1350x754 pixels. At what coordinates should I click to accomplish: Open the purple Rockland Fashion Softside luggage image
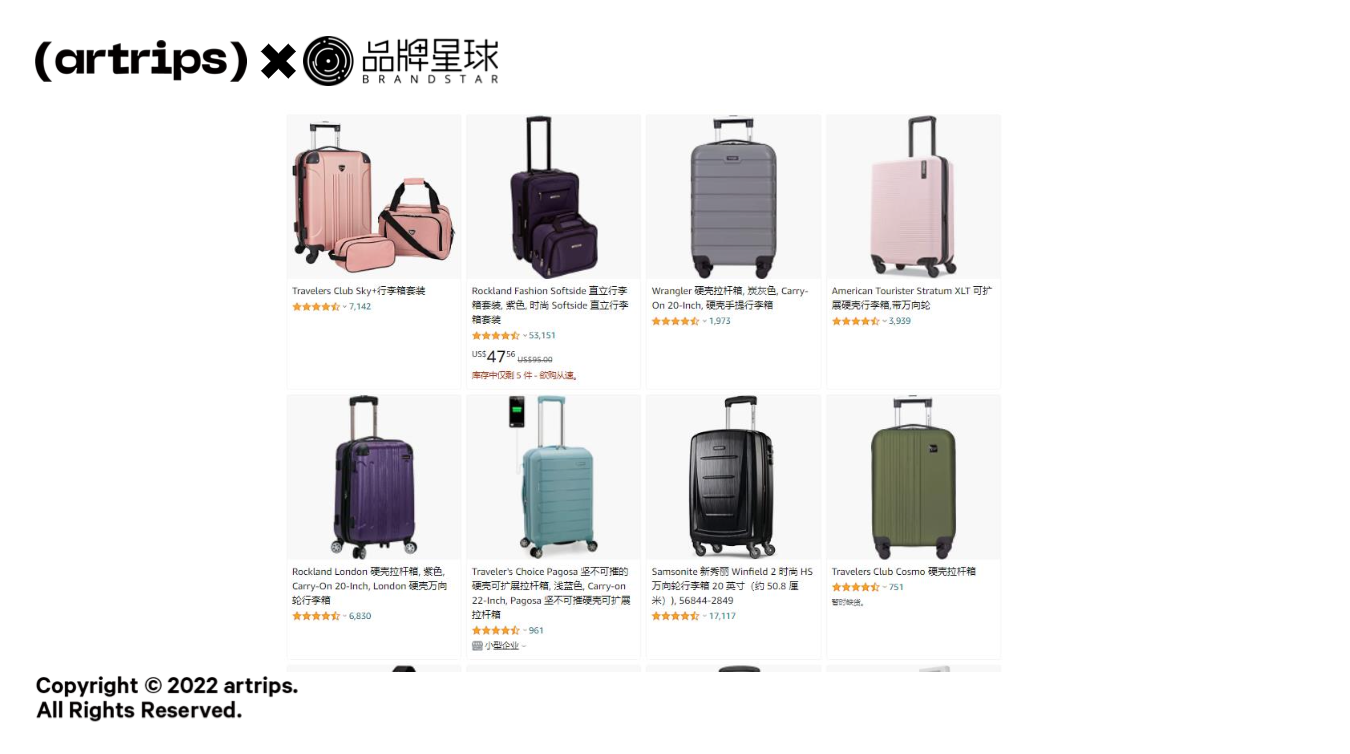coord(553,197)
